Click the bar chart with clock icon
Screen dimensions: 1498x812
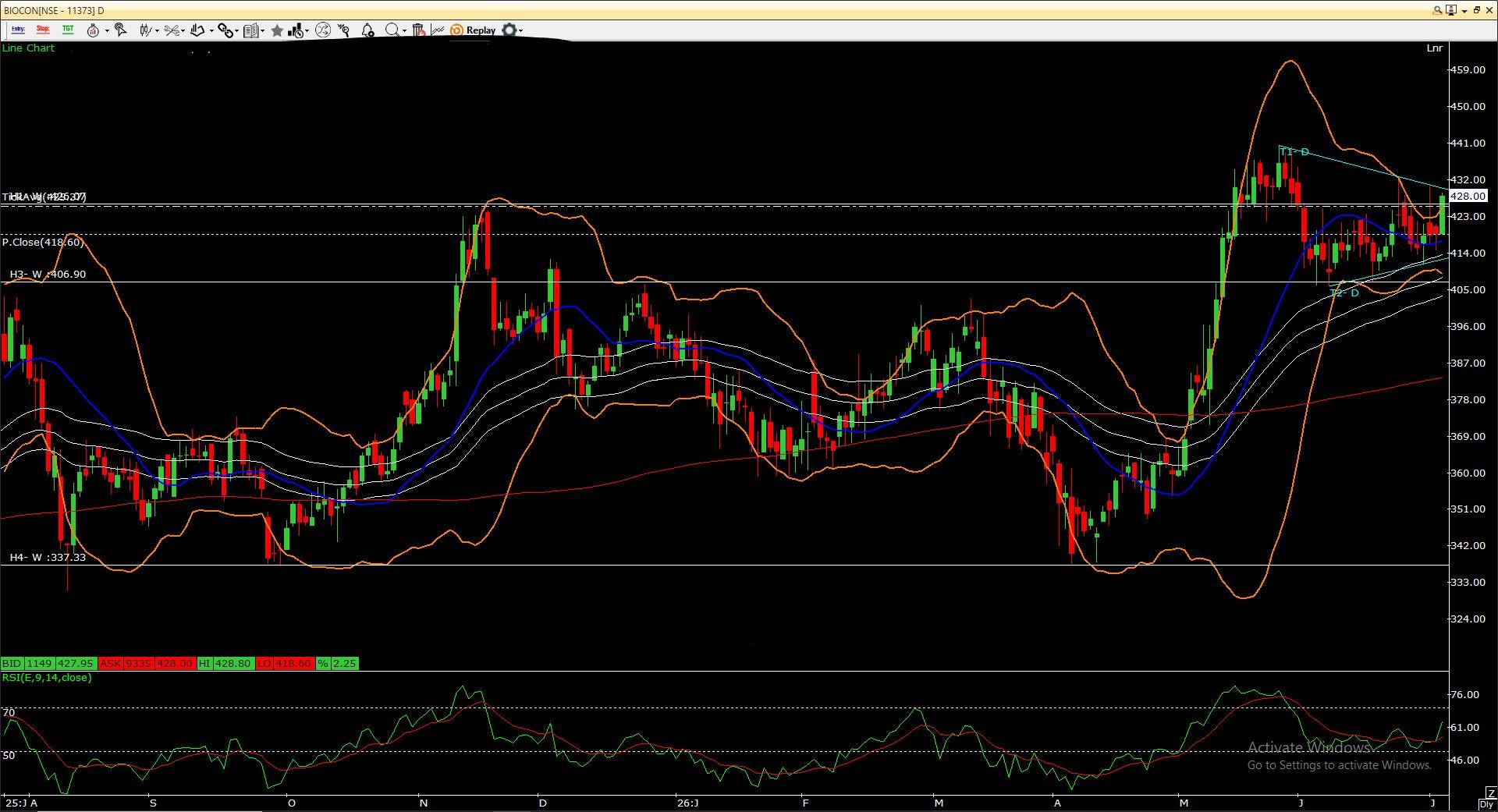[x=296, y=30]
